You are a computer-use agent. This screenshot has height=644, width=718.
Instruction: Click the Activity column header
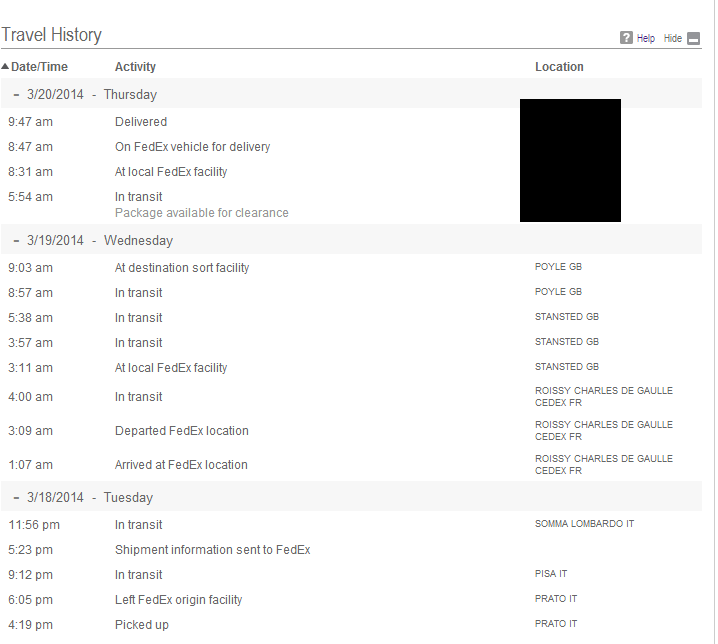pos(135,67)
